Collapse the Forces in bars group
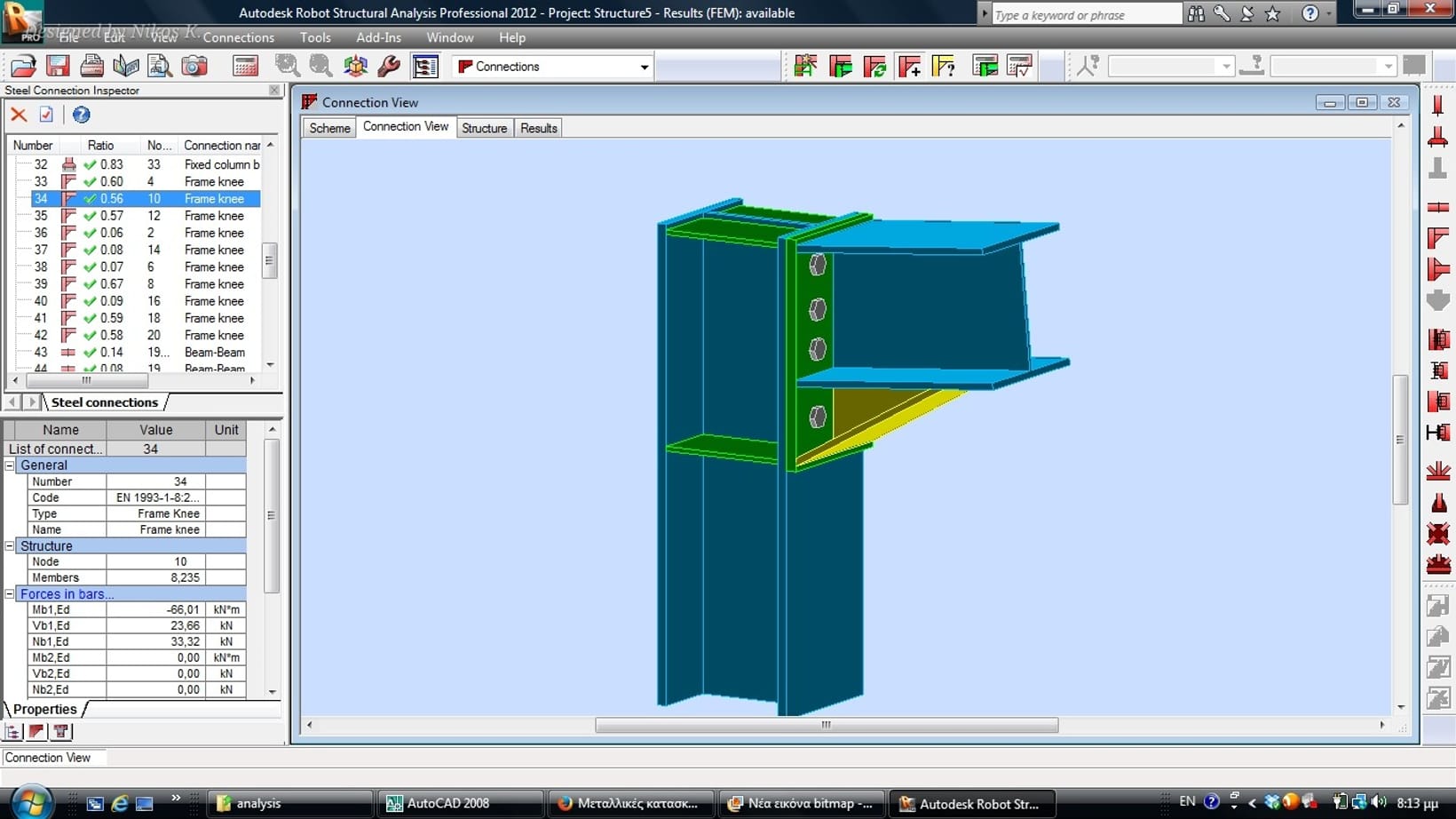The image size is (1456, 819). click(10, 594)
